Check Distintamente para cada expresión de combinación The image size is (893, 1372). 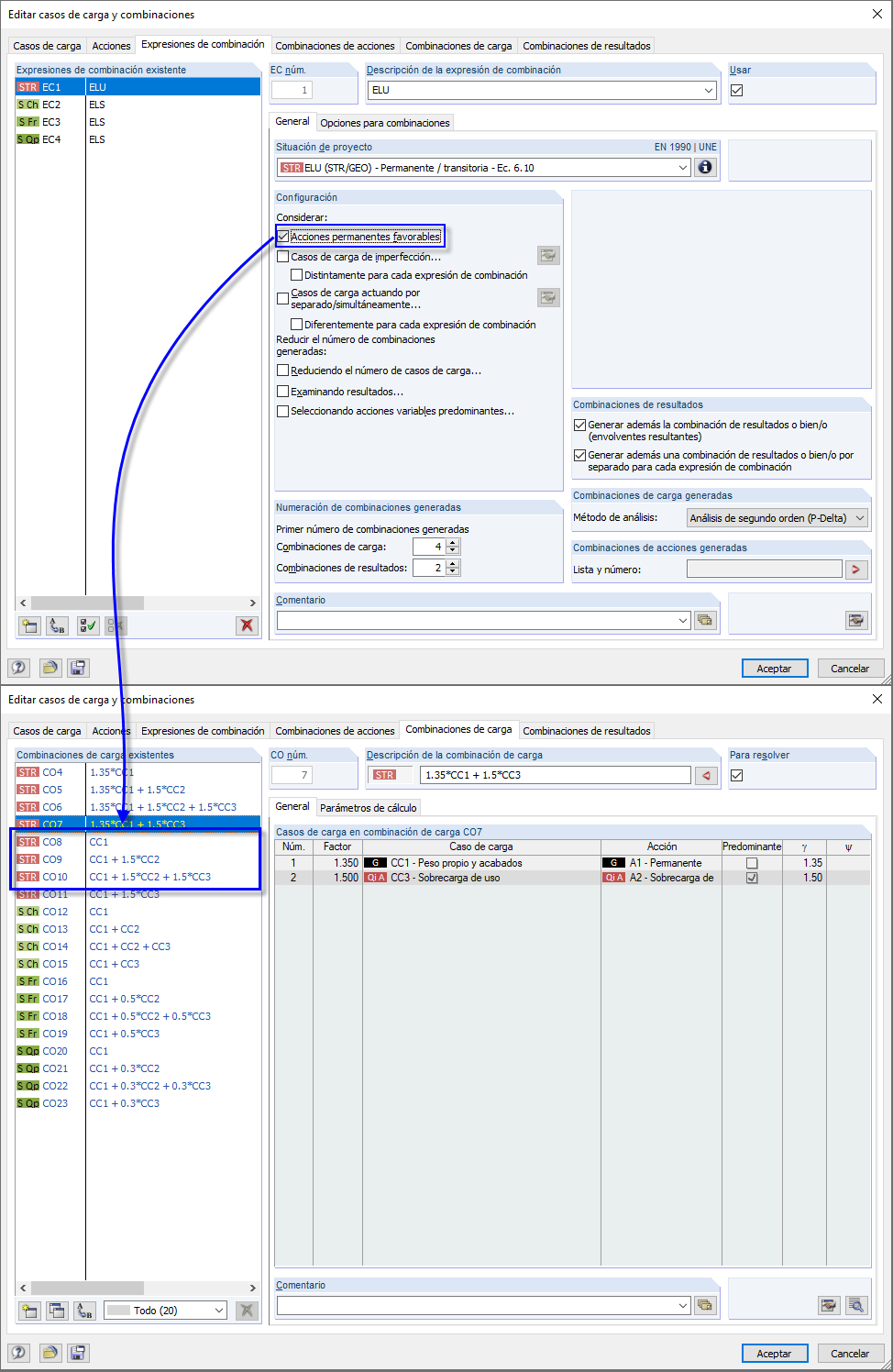pos(297,275)
